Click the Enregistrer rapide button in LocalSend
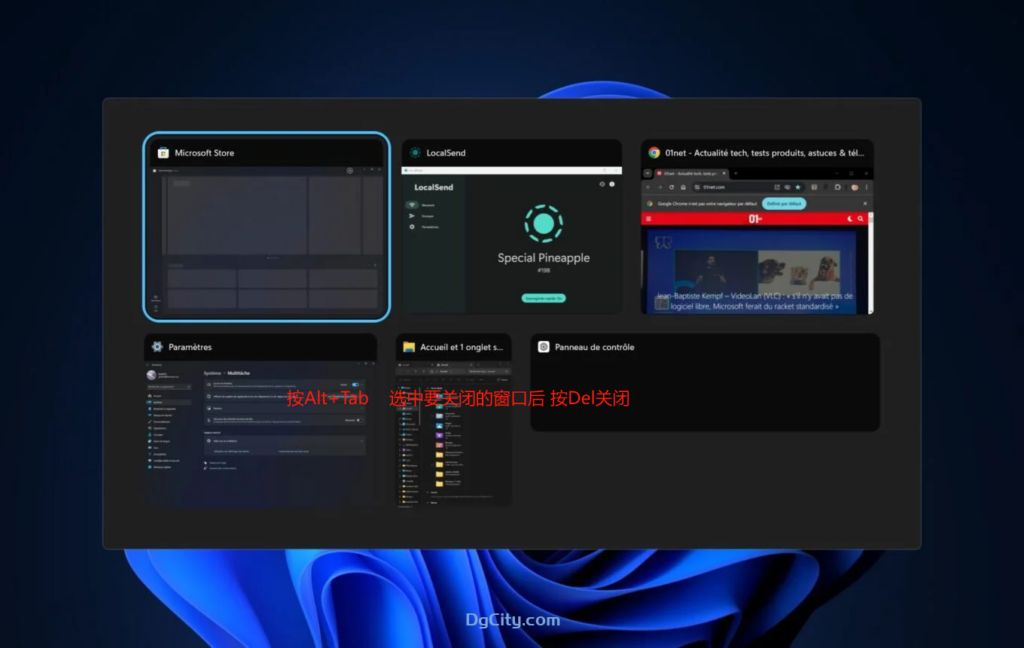1024x648 pixels. (x=543, y=298)
